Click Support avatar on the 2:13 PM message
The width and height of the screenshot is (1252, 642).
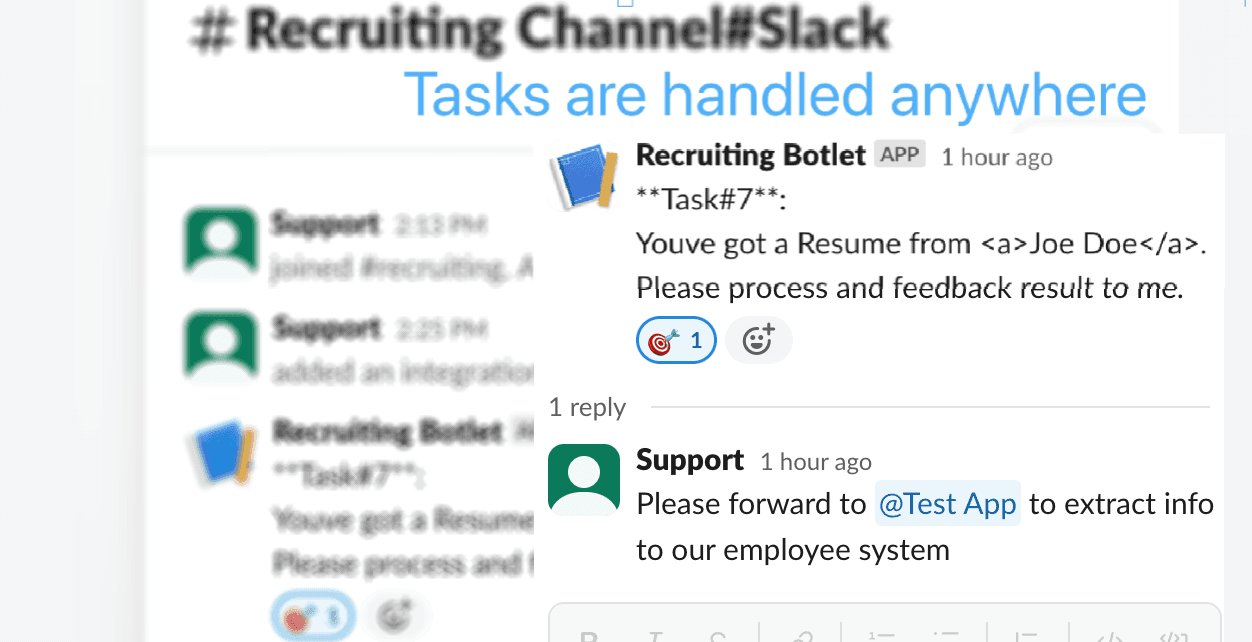pos(220,241)
